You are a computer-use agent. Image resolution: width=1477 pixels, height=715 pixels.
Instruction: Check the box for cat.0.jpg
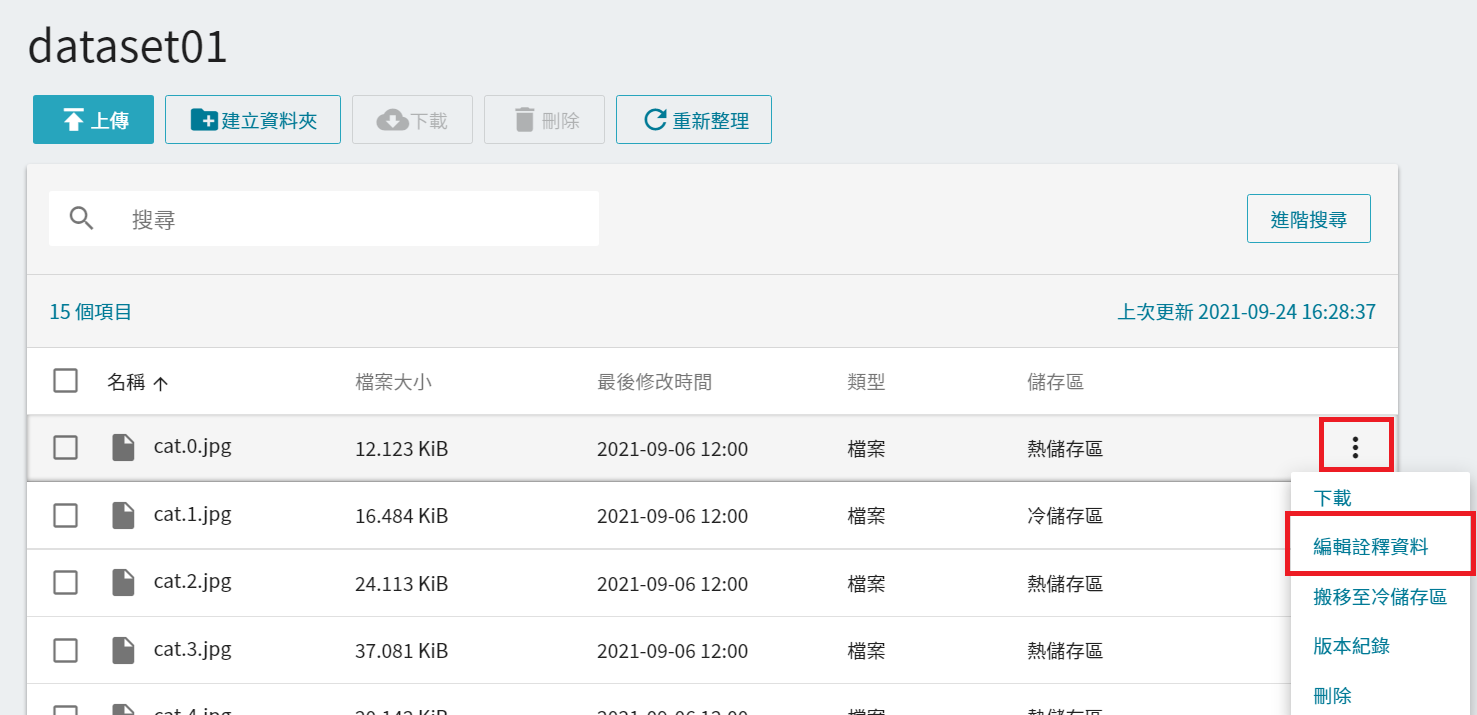pos(66,448)
